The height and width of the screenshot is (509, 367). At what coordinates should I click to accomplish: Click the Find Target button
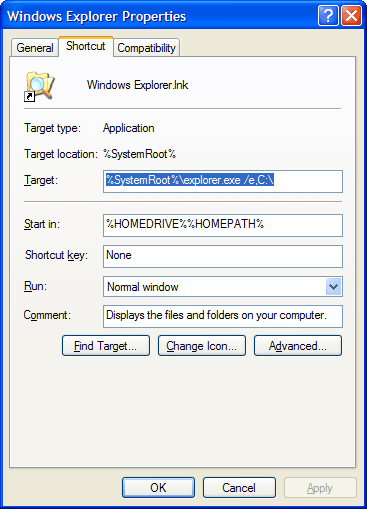(x=106, y=346)
